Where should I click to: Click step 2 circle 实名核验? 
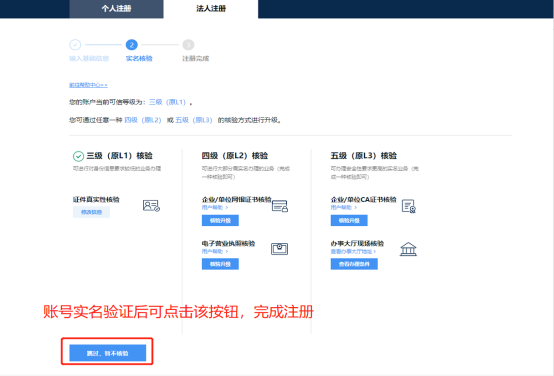tap(131, 45)
